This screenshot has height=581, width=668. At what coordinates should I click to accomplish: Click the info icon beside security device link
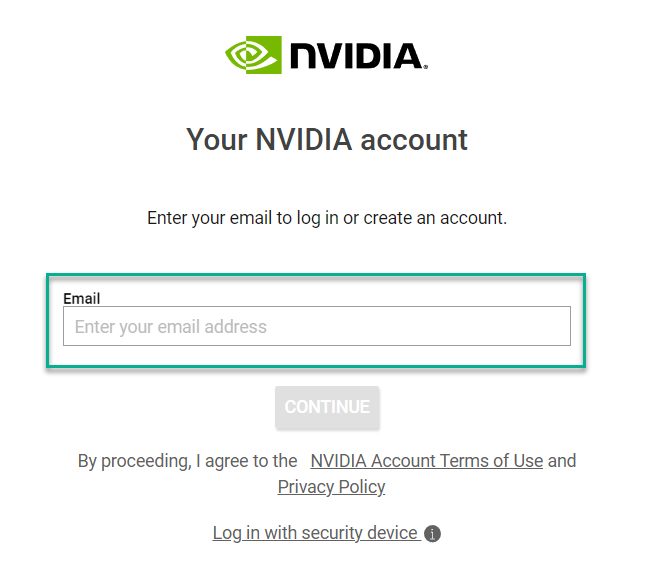click(432, 534)
